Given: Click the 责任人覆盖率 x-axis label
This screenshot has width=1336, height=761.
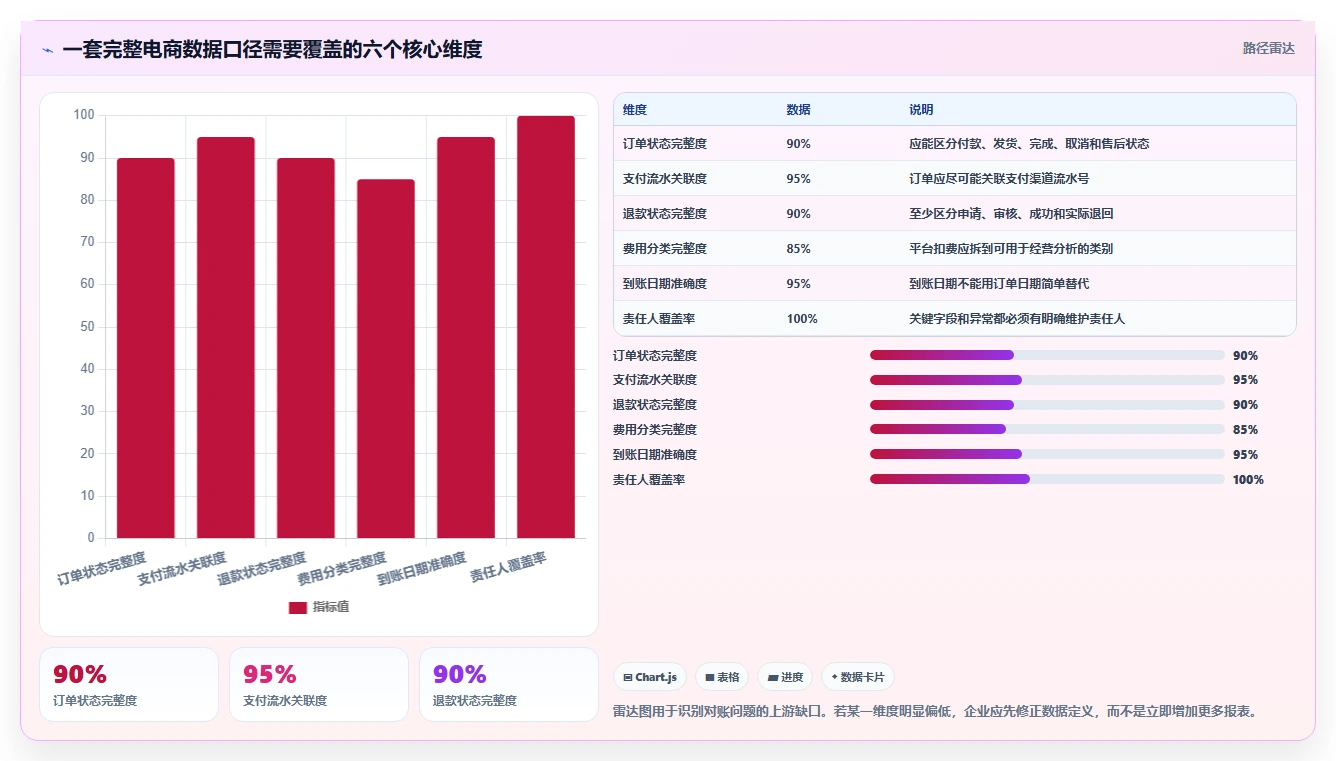Looking at the screenshot, I should 509,567.
